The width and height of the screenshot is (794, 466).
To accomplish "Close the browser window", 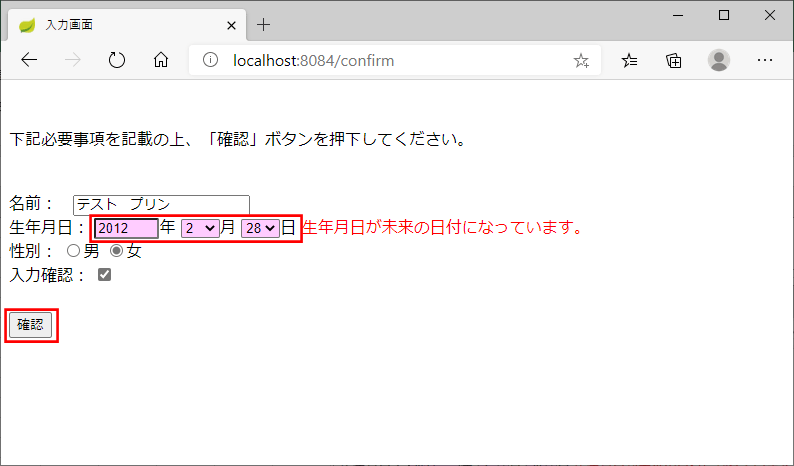I will pyautogui.click(x=770, y=15).
